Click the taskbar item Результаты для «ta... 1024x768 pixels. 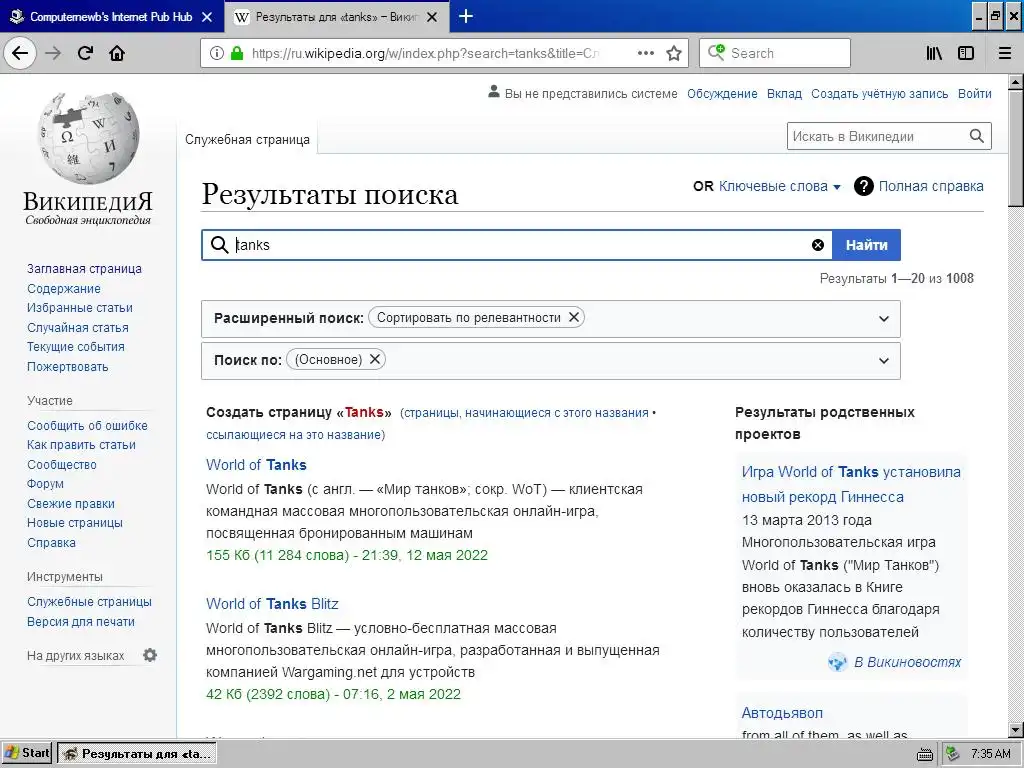coord(137,754)
